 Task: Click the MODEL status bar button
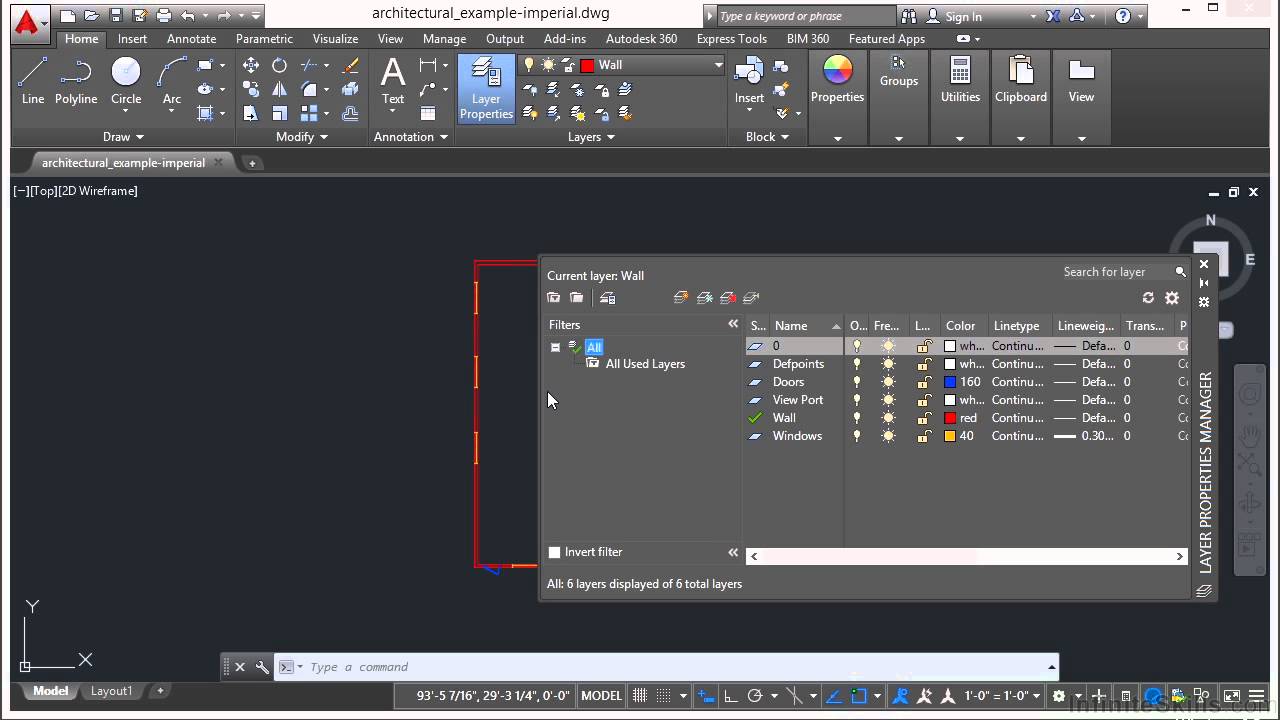coord(601,696)
